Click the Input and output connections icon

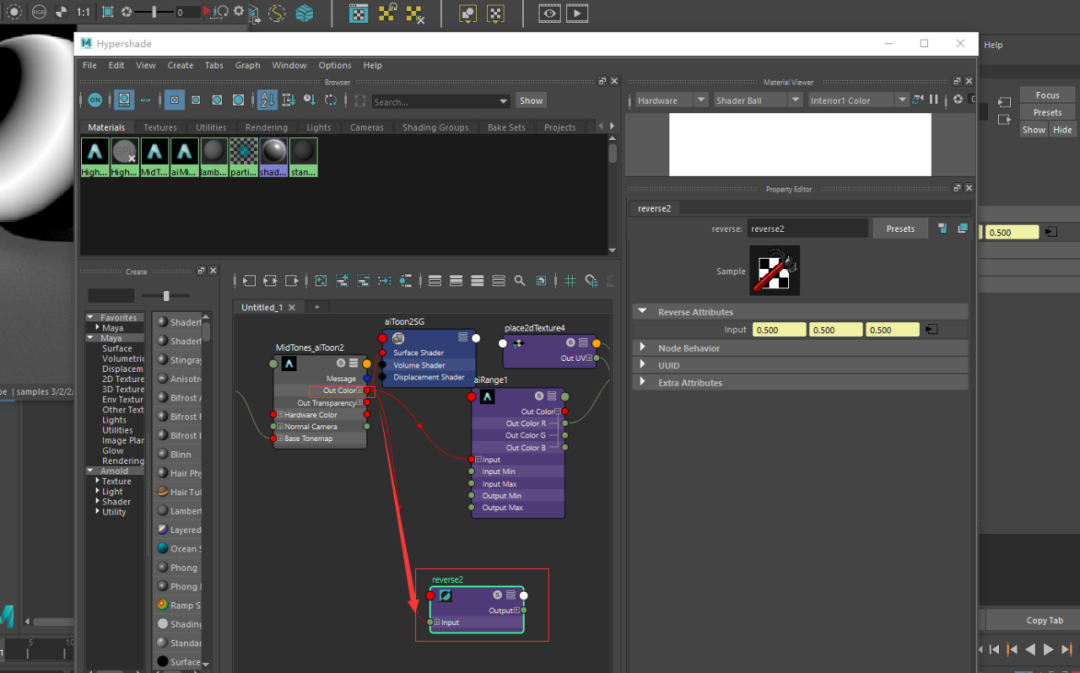(x=270, y=281)
